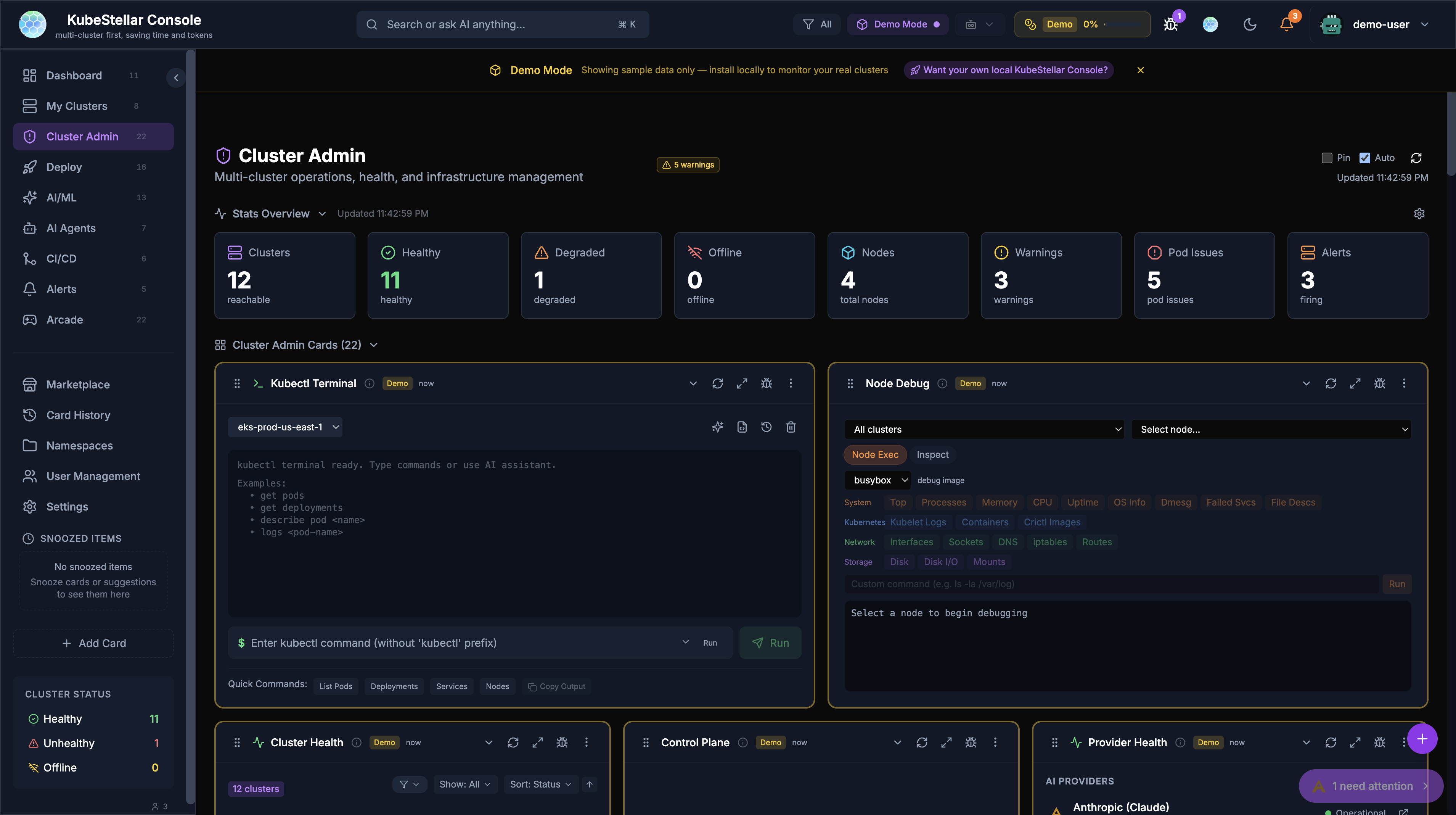Switch Node Debug mode to Inspect
The height and width of the screenshot is (815, 1456).
tap(933, 454)
